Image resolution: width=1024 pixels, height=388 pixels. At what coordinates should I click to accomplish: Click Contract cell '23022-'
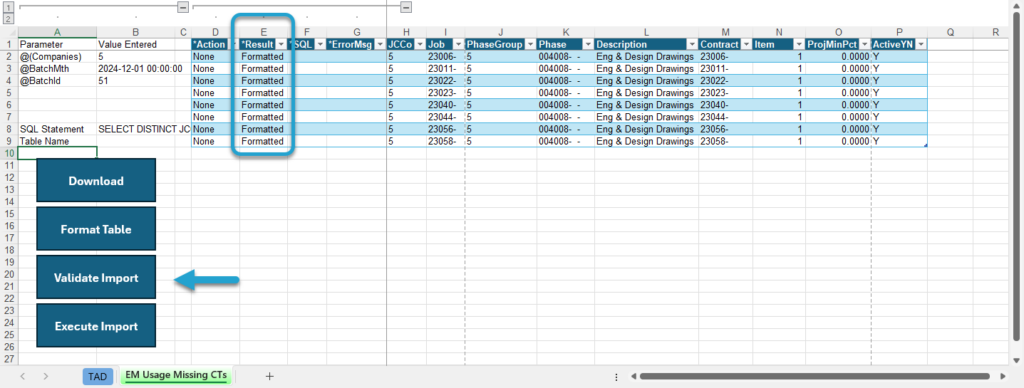point(725,81)
